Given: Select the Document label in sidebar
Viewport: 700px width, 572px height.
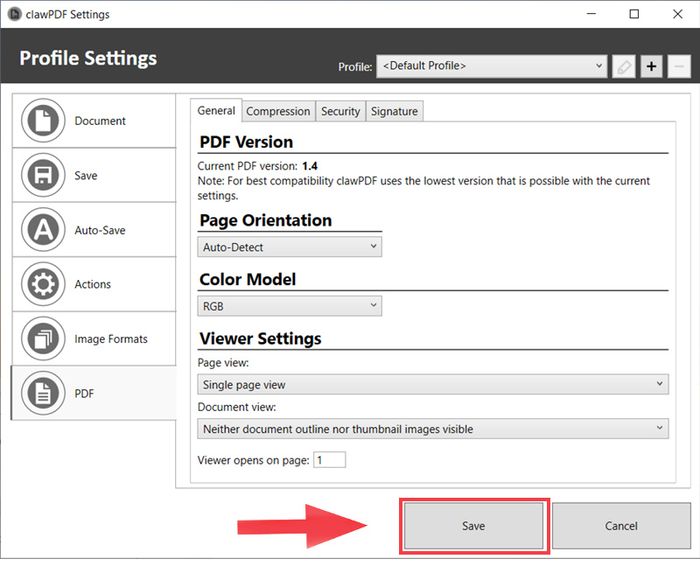Looking at the screenshot, I should click(100, 121).
